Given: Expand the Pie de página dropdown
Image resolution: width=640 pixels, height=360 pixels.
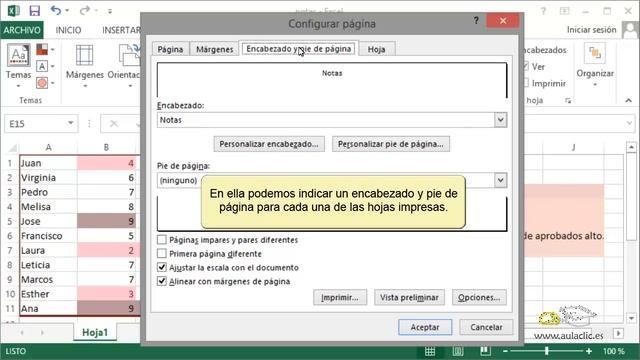Looking at the screenshot, I should [x=500, y=180].
